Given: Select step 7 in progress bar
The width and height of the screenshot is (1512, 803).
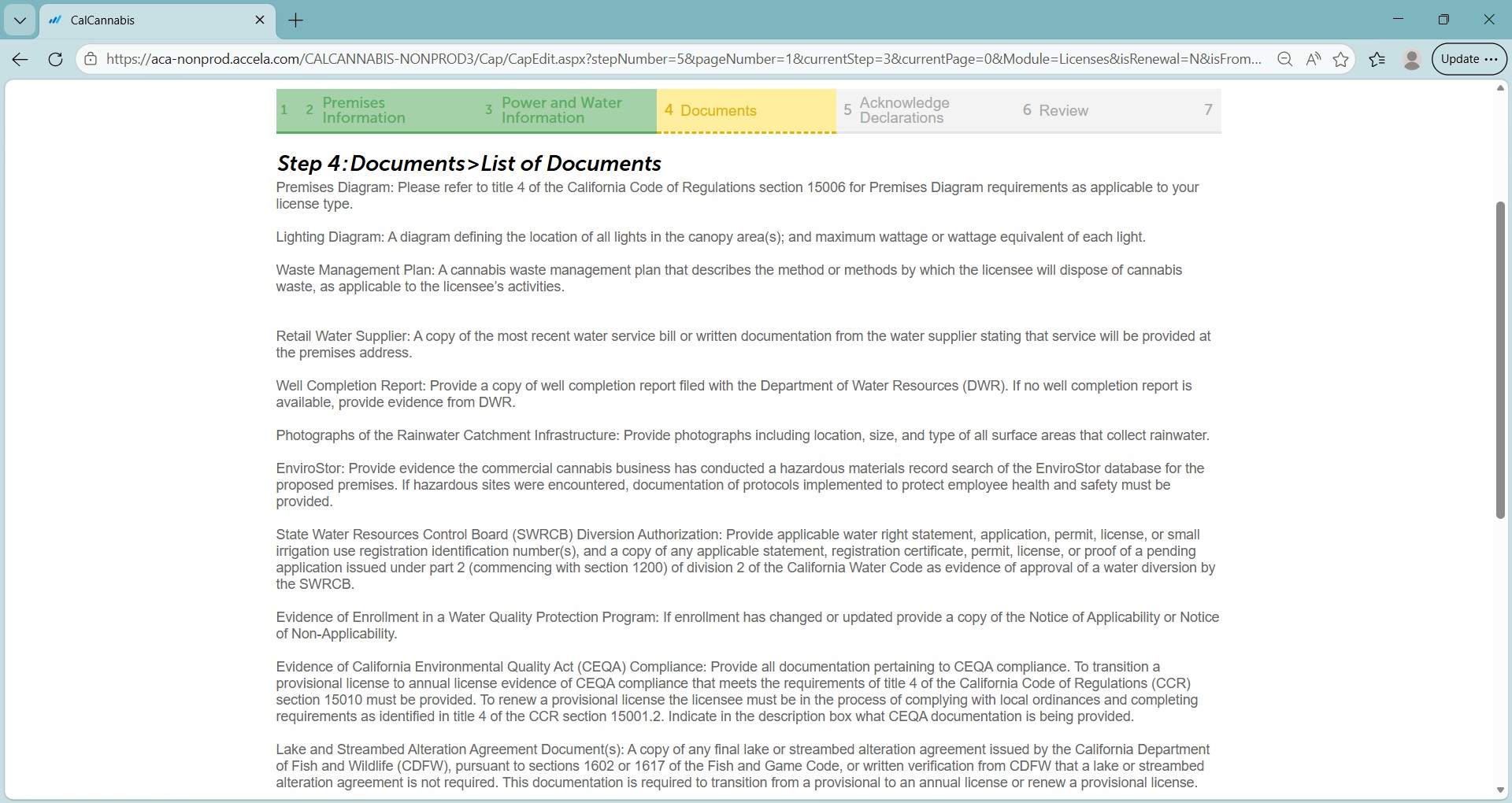Looking at the screenshot, I should coord(1208,110).
